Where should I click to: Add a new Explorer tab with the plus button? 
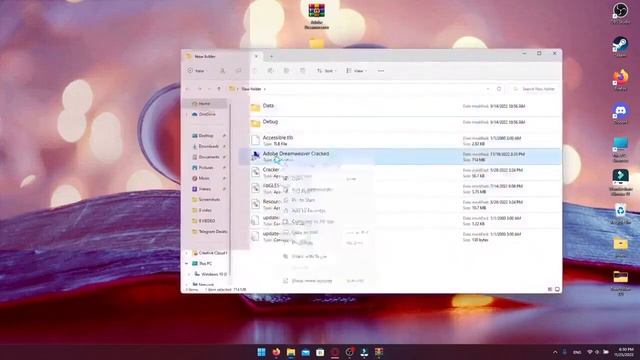click(x=271, y=56)
